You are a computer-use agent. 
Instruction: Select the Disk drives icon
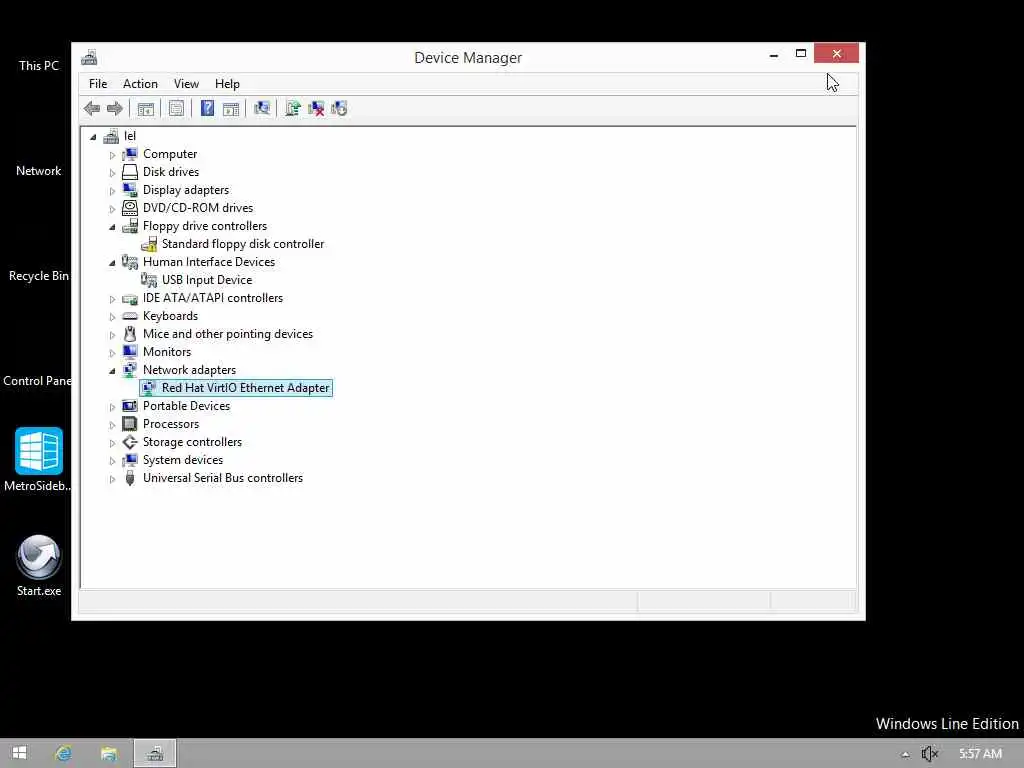[130, 172]
